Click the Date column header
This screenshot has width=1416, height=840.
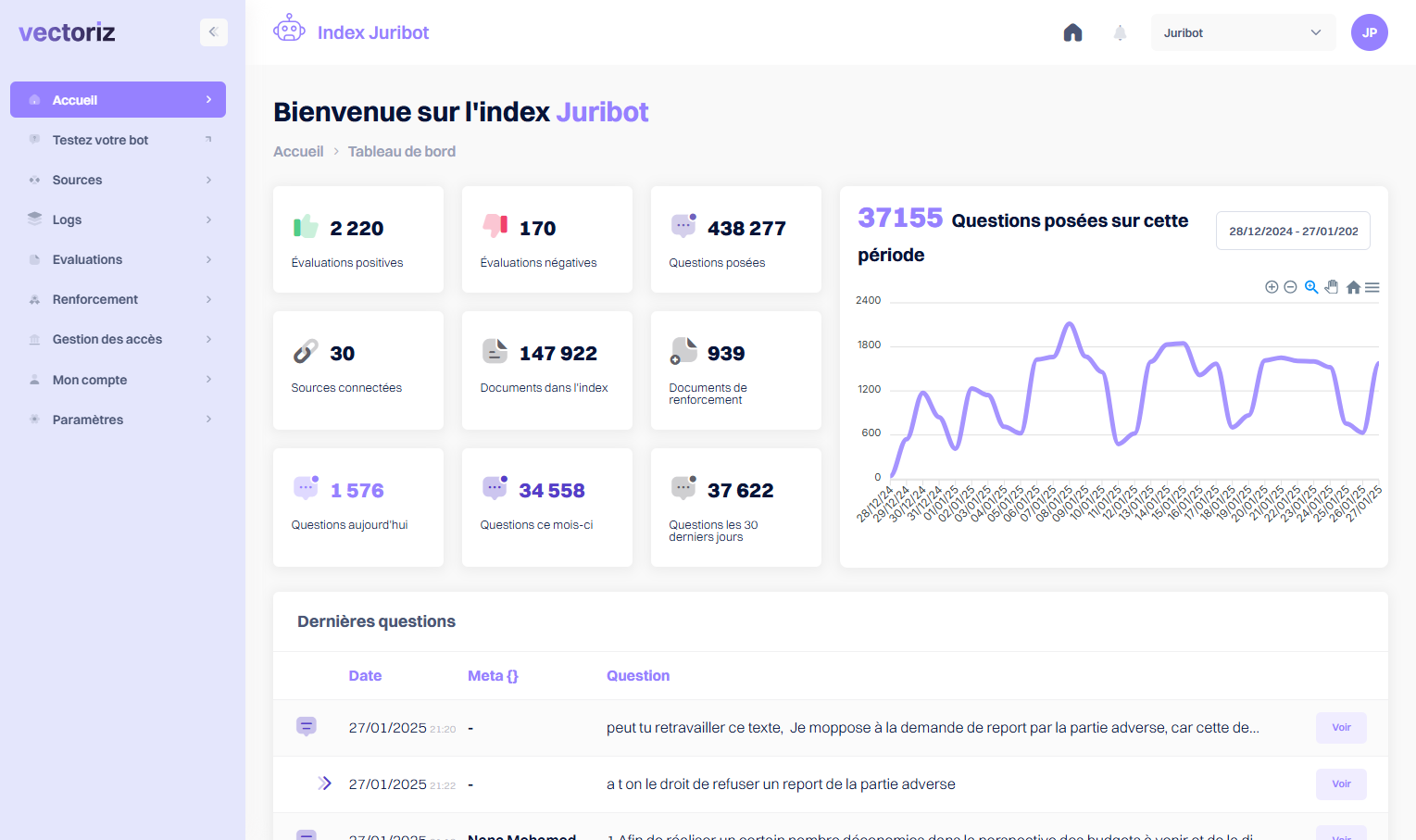pyautogui.click(x=365, y=675)
